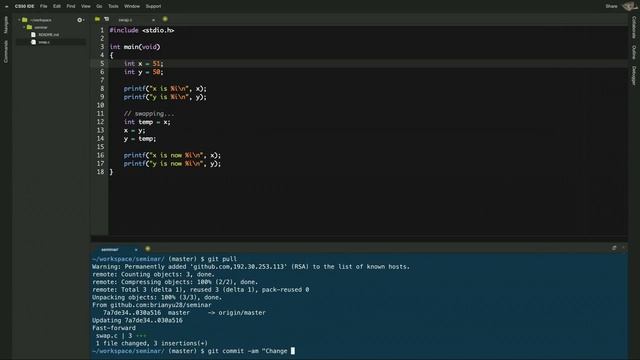Click line number 5 in gutter

(x=102, y=63)
